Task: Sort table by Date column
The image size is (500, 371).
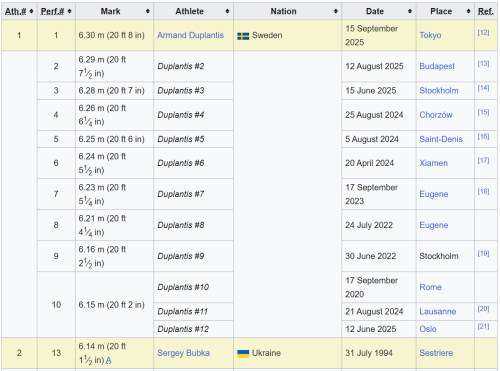Action: coord(410,11)
